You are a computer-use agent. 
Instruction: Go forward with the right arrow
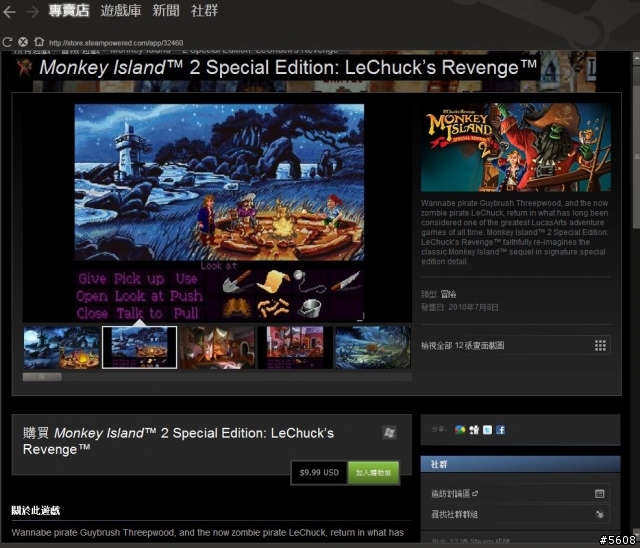click(x=32, y=11)
